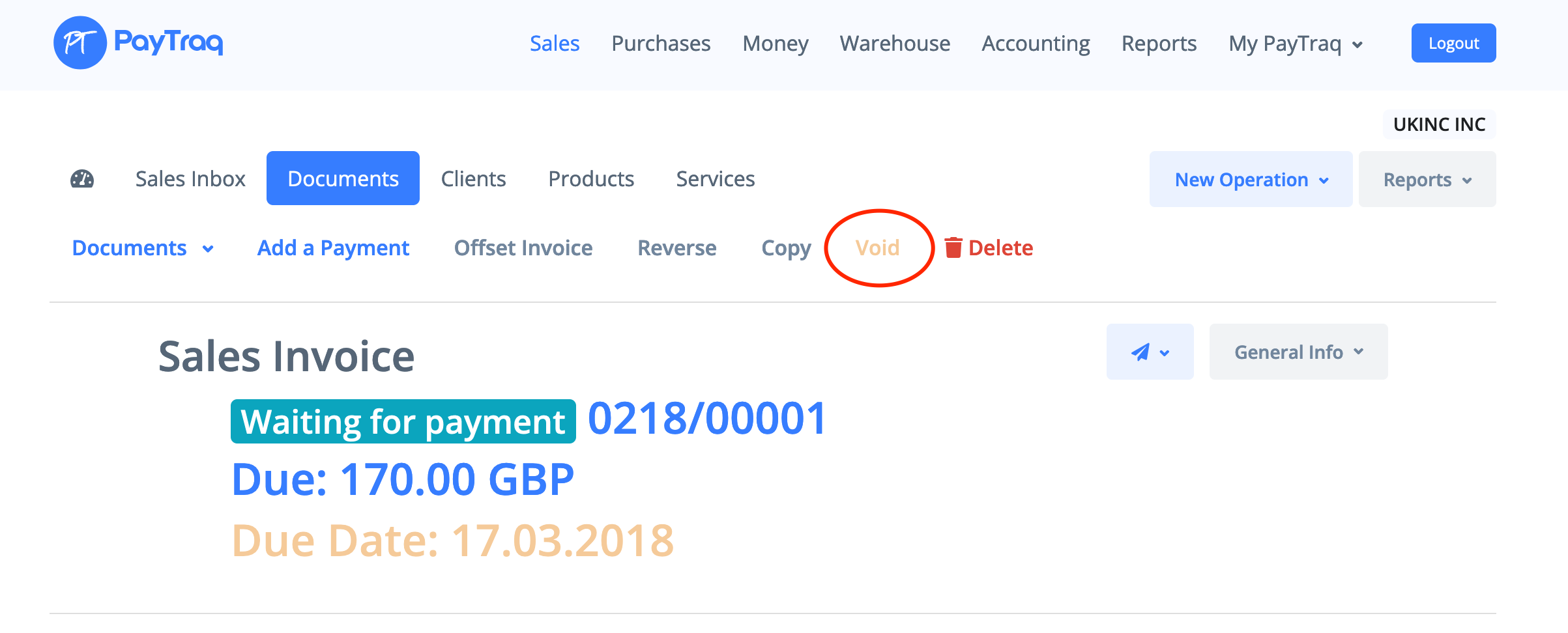Click the paper plane send icon
Screen dimensions: 1568x633
pyautogui.click(x=1140, y=352)
